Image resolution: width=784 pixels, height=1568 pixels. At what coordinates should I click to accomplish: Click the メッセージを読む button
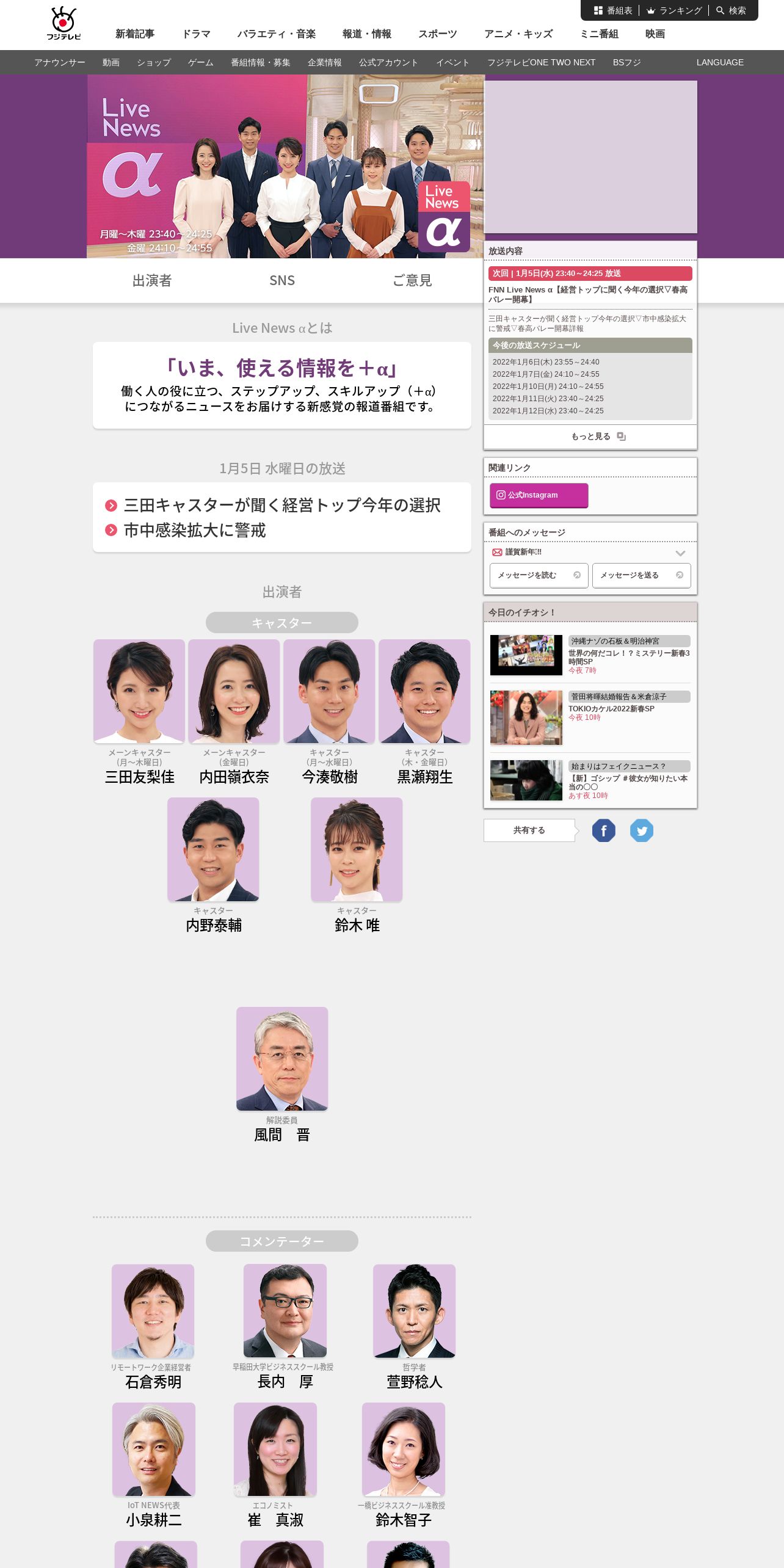tap(539, 575)
